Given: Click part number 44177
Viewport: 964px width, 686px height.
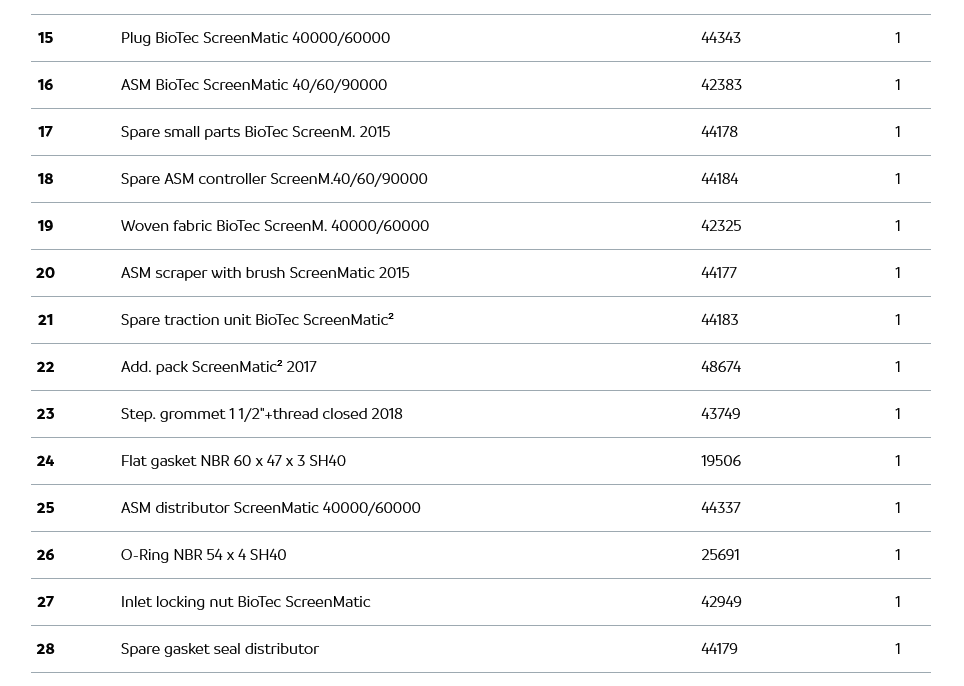Looking at the screenshot, I should pyautogui.click(x=718, y=273).
